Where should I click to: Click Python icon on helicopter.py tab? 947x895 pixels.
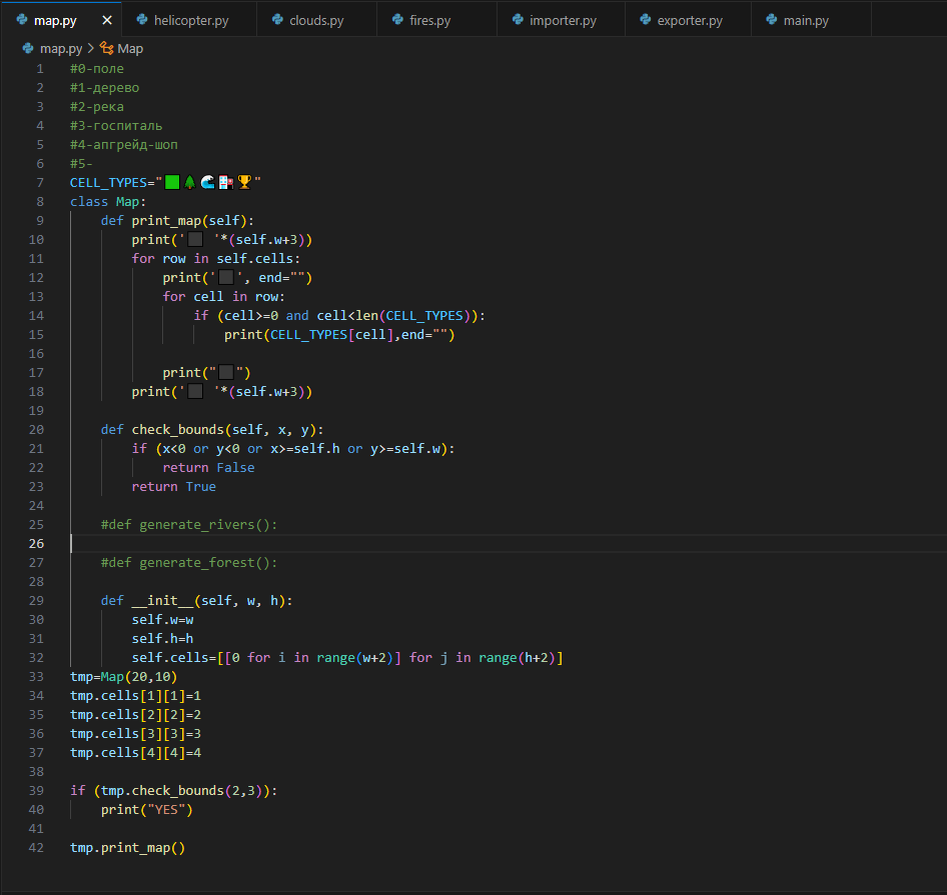(x=142, y=19)
